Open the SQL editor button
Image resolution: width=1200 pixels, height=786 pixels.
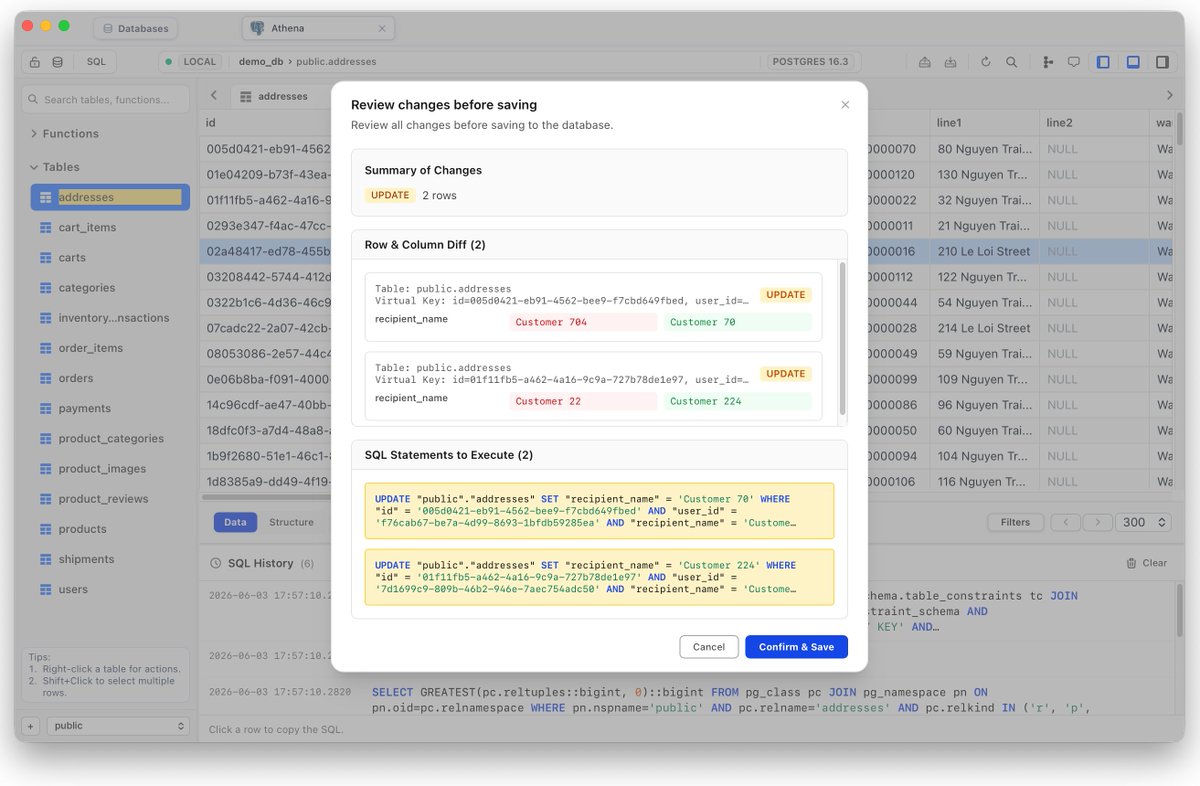tap(96, 62)
